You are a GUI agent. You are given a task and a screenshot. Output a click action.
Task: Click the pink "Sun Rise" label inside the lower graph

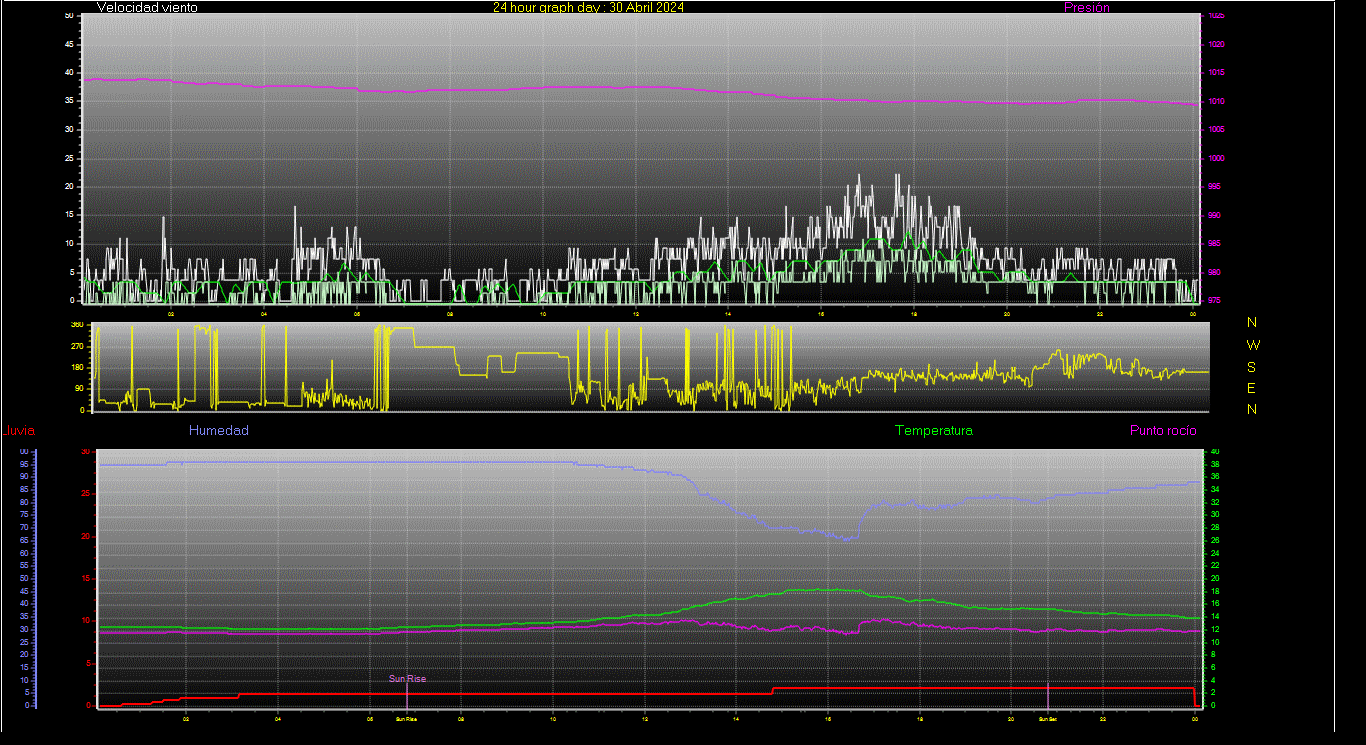point(408,678)
